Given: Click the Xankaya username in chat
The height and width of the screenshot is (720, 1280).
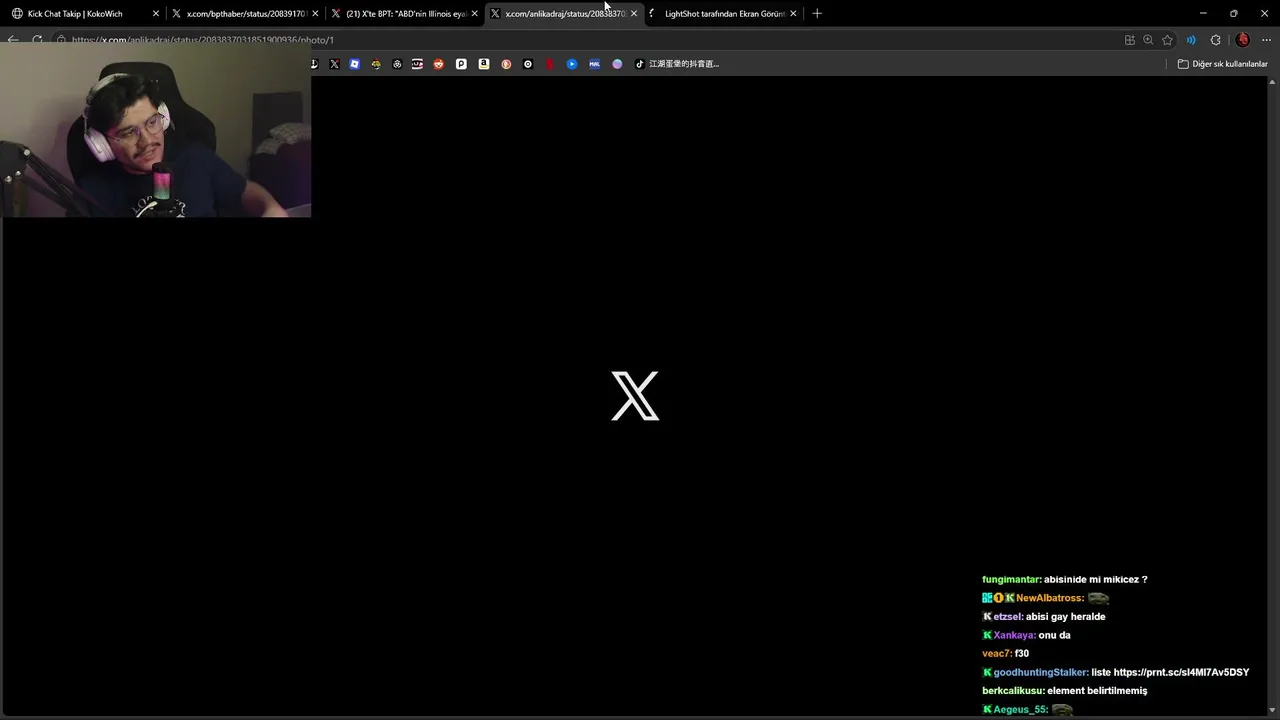Looking at the screenshot, I should [x=1014, y=635].
